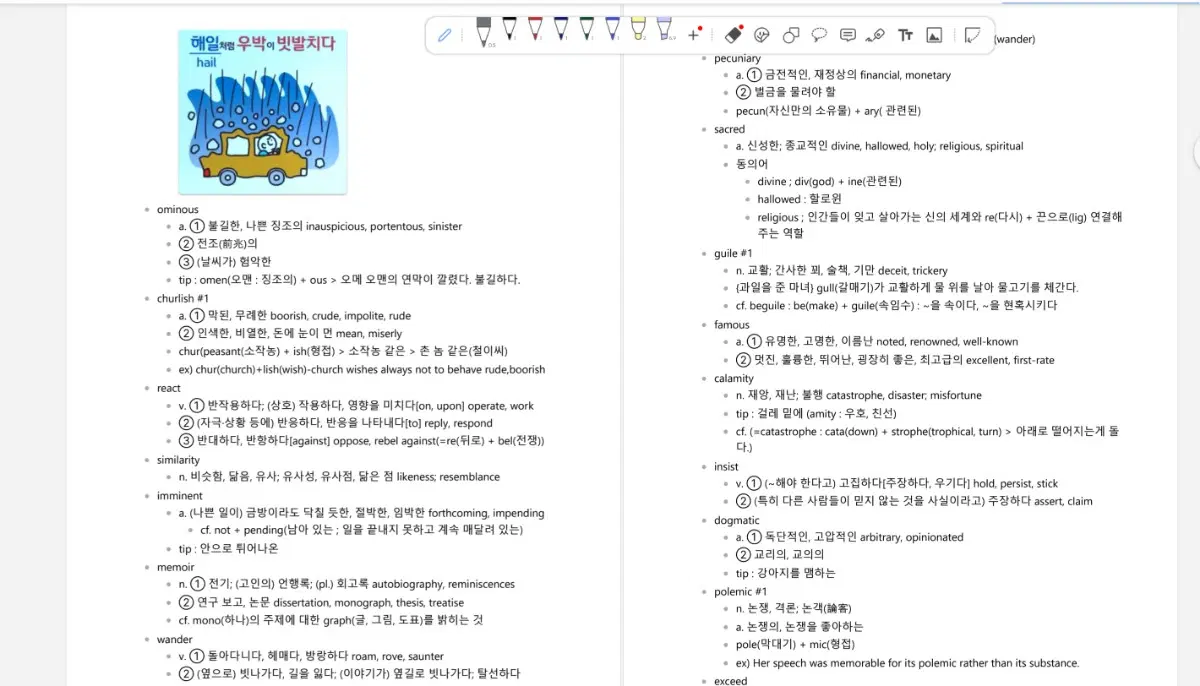The image size is (1200, 686).
Task: Select the shapes tool
Action: [790, 35]
